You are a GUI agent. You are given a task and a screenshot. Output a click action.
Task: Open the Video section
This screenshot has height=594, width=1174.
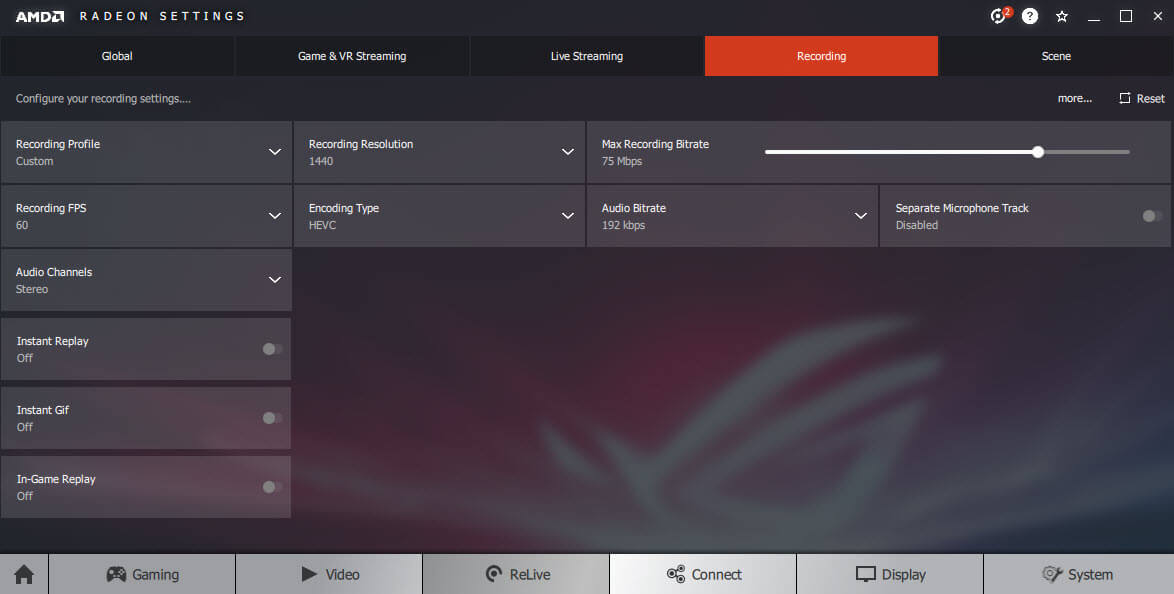(329, 575)
